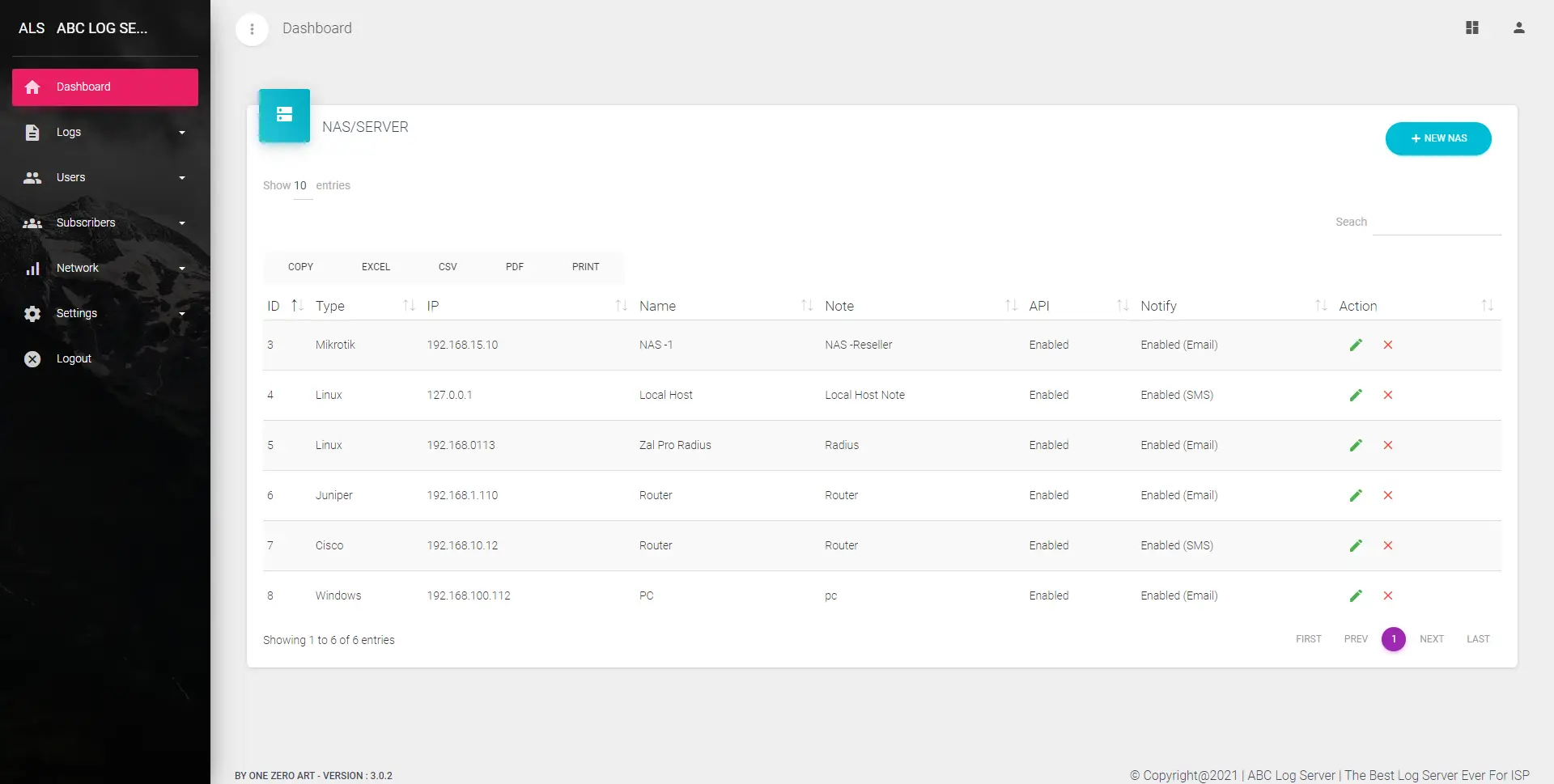Expand the Settings submenu arrow
The image size is (1554, 784).
click(182, 314)
